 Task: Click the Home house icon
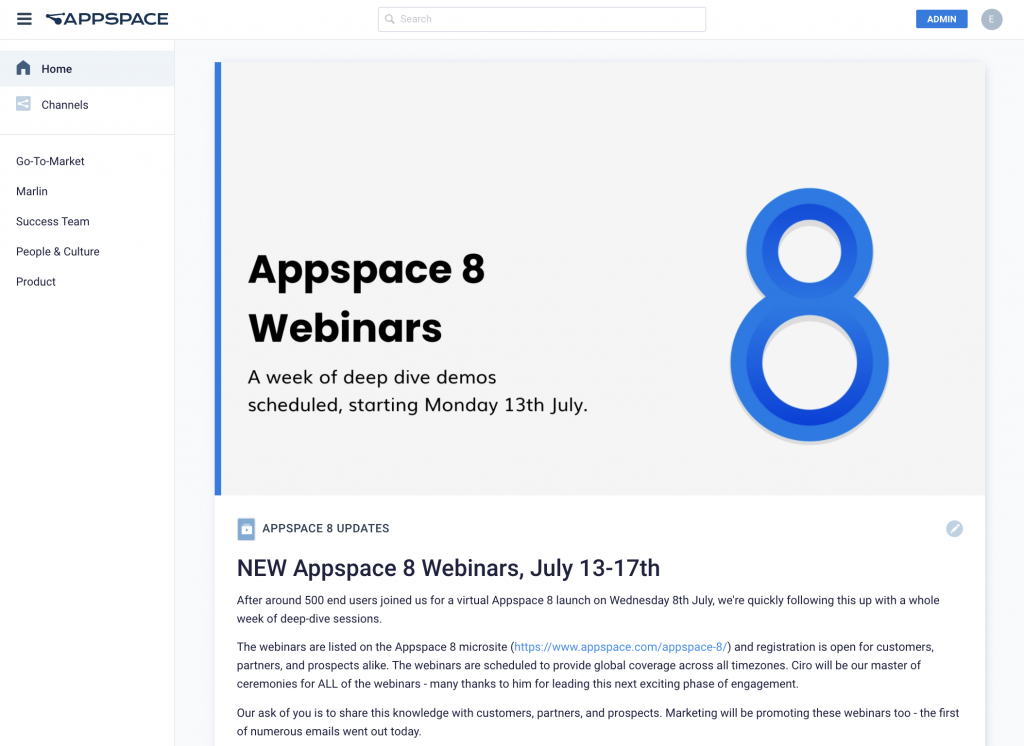(24, 68)
